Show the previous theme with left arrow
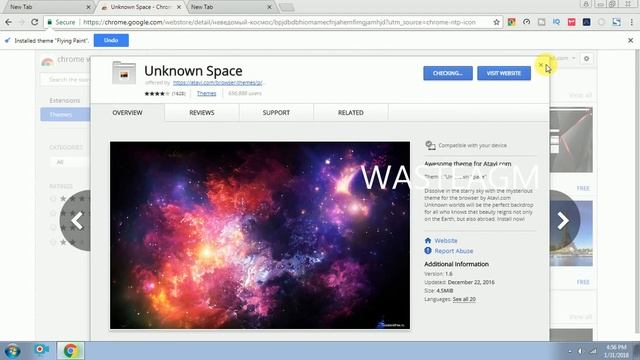 [x=76, y=221]
